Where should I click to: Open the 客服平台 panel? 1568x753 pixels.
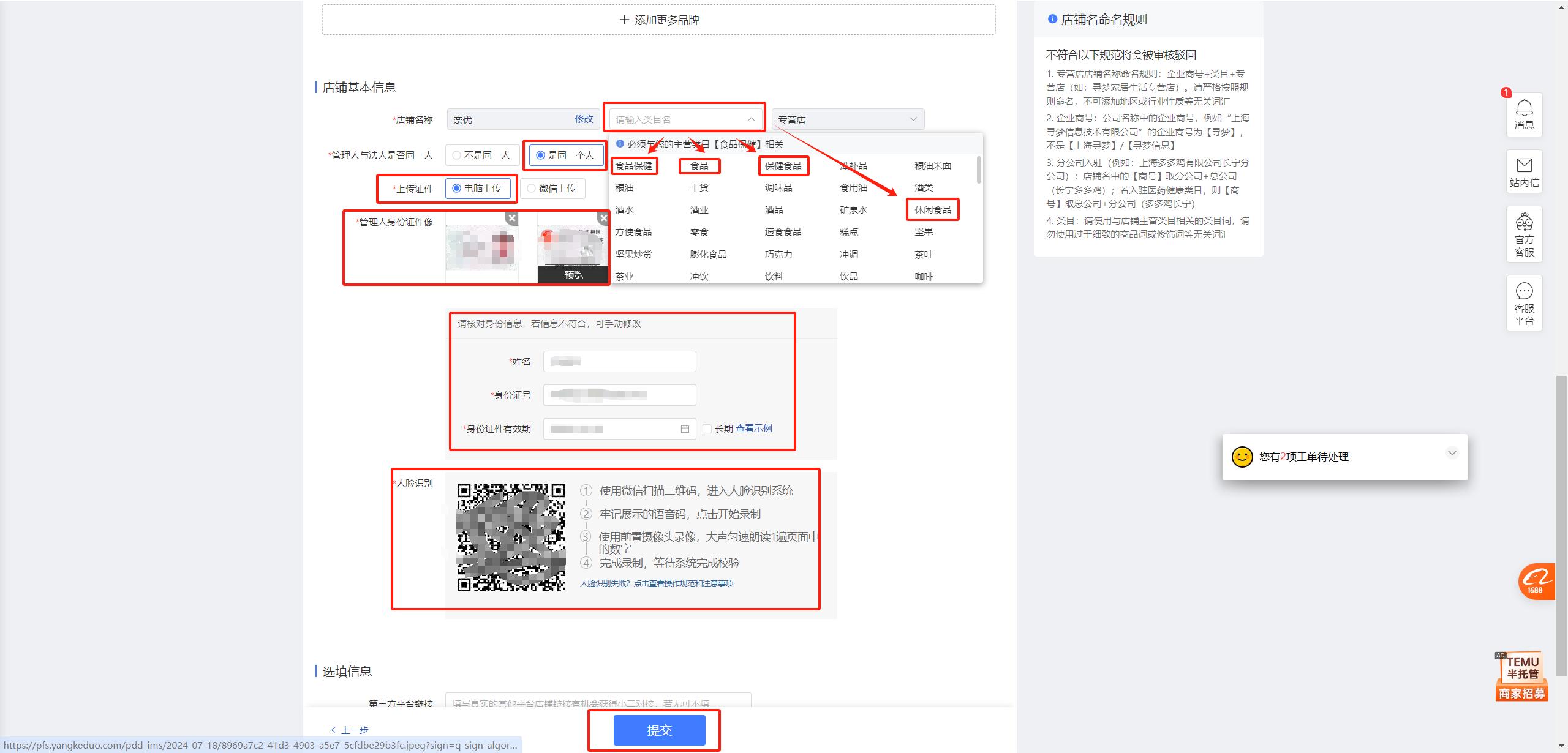click(1524, 303)
